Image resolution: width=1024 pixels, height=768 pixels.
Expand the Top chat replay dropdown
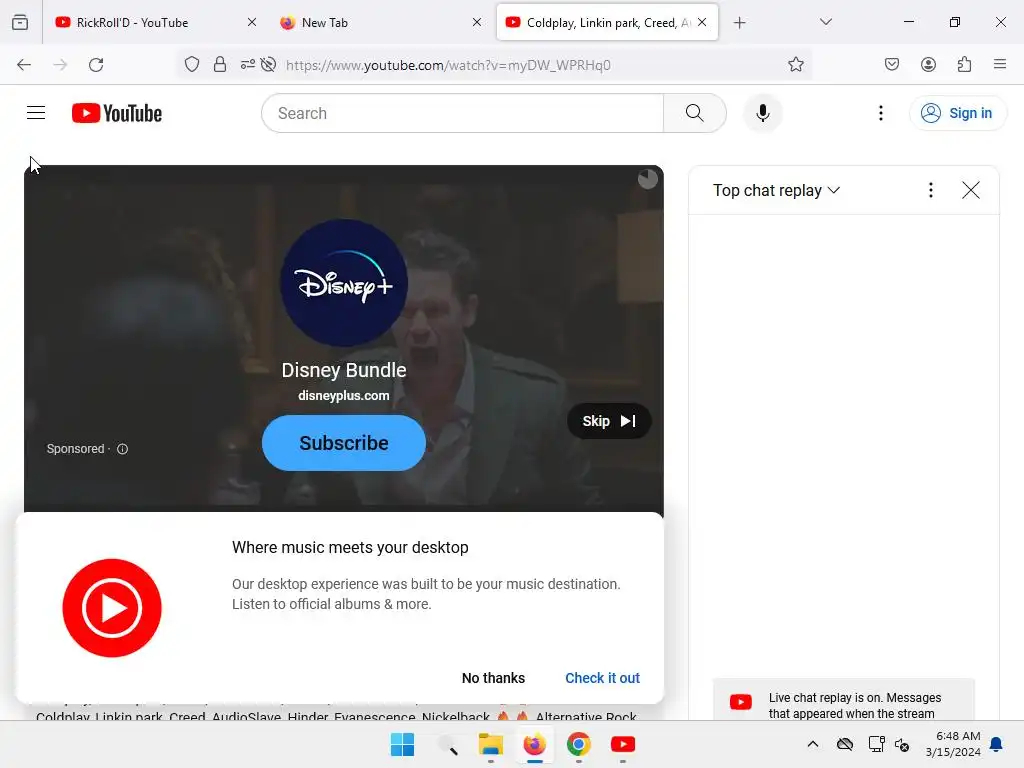[776, 190]
